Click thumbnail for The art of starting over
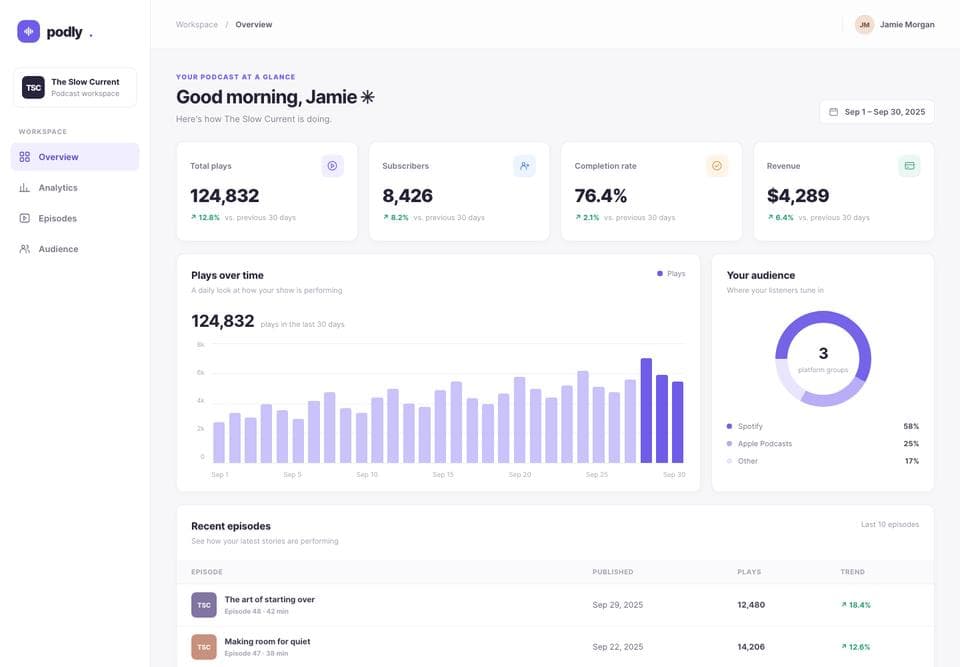 pos(204,605)
